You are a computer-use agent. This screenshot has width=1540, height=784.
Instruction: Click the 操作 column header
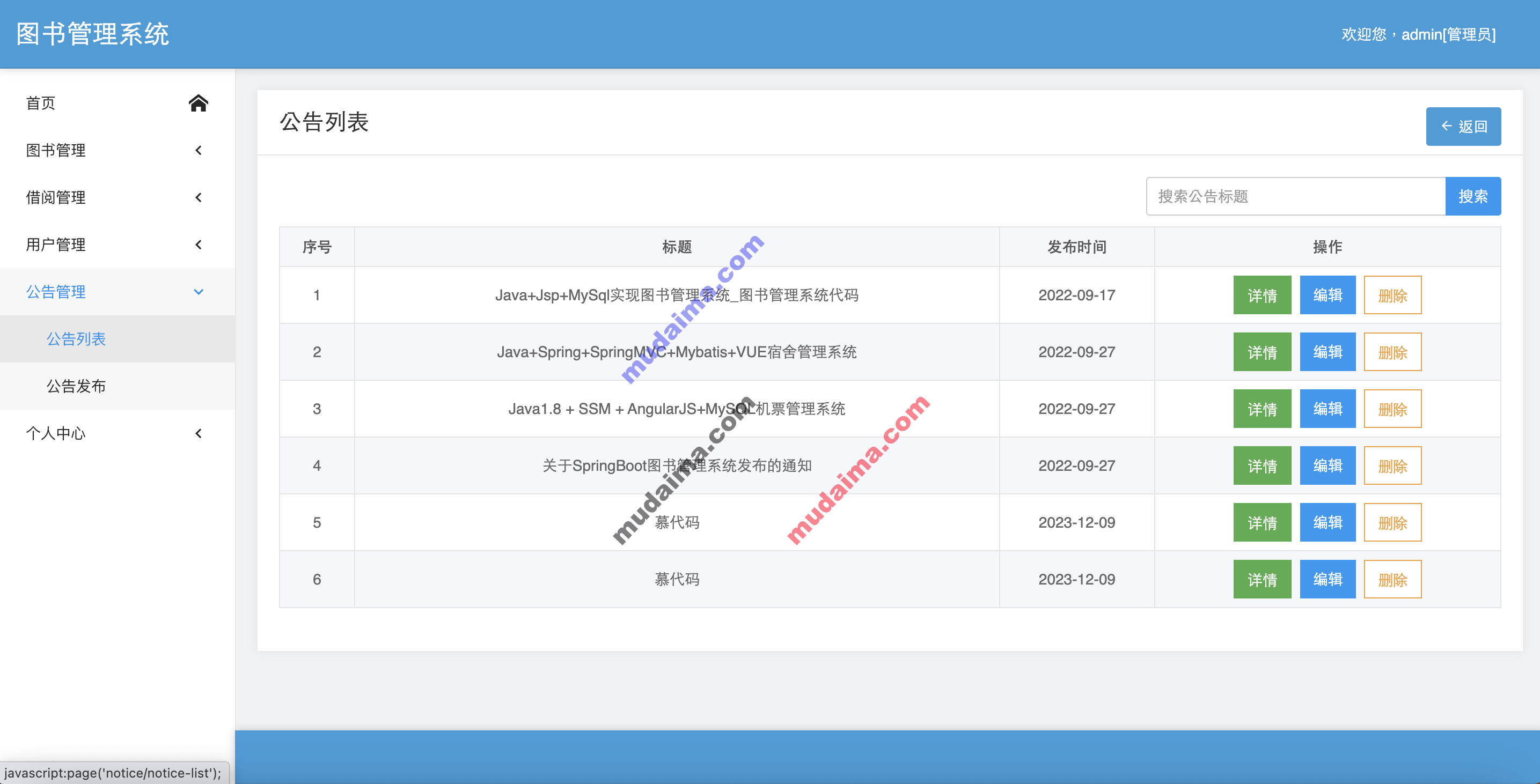[1327, 247]
